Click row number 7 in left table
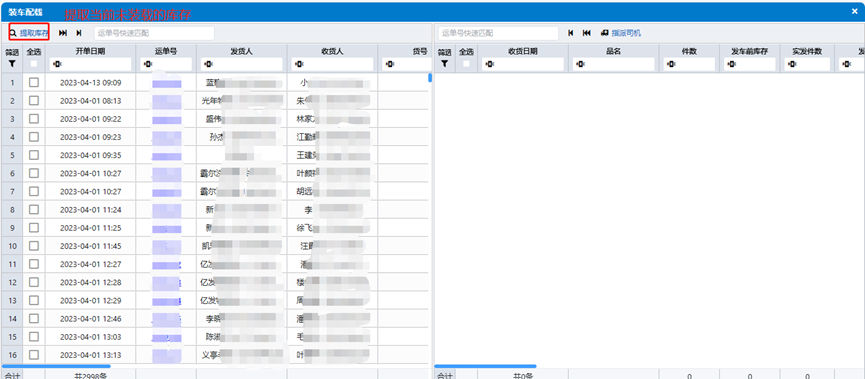 (12, 191)
